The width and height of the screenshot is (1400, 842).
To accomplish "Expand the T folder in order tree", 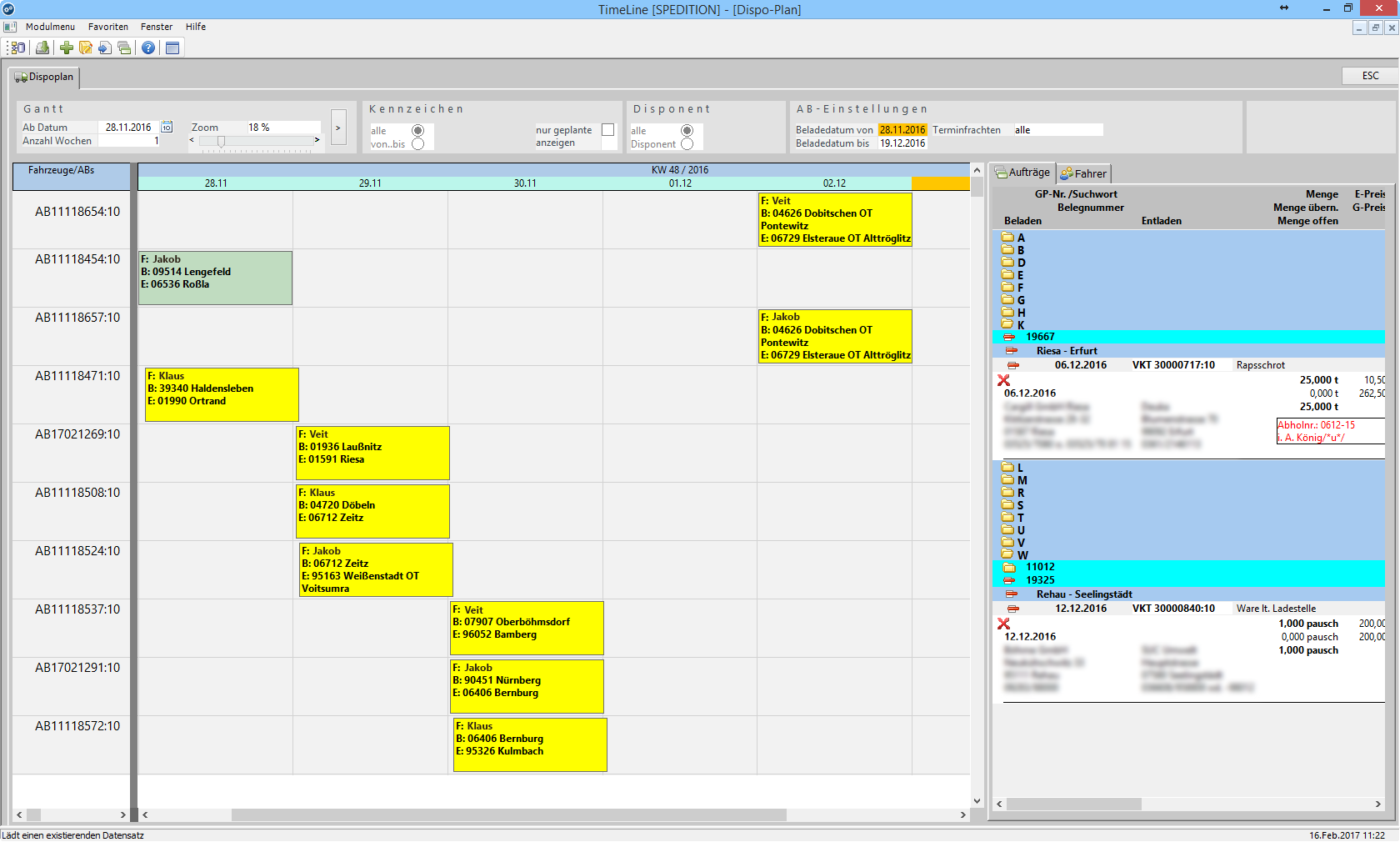I will [1007, 518].
